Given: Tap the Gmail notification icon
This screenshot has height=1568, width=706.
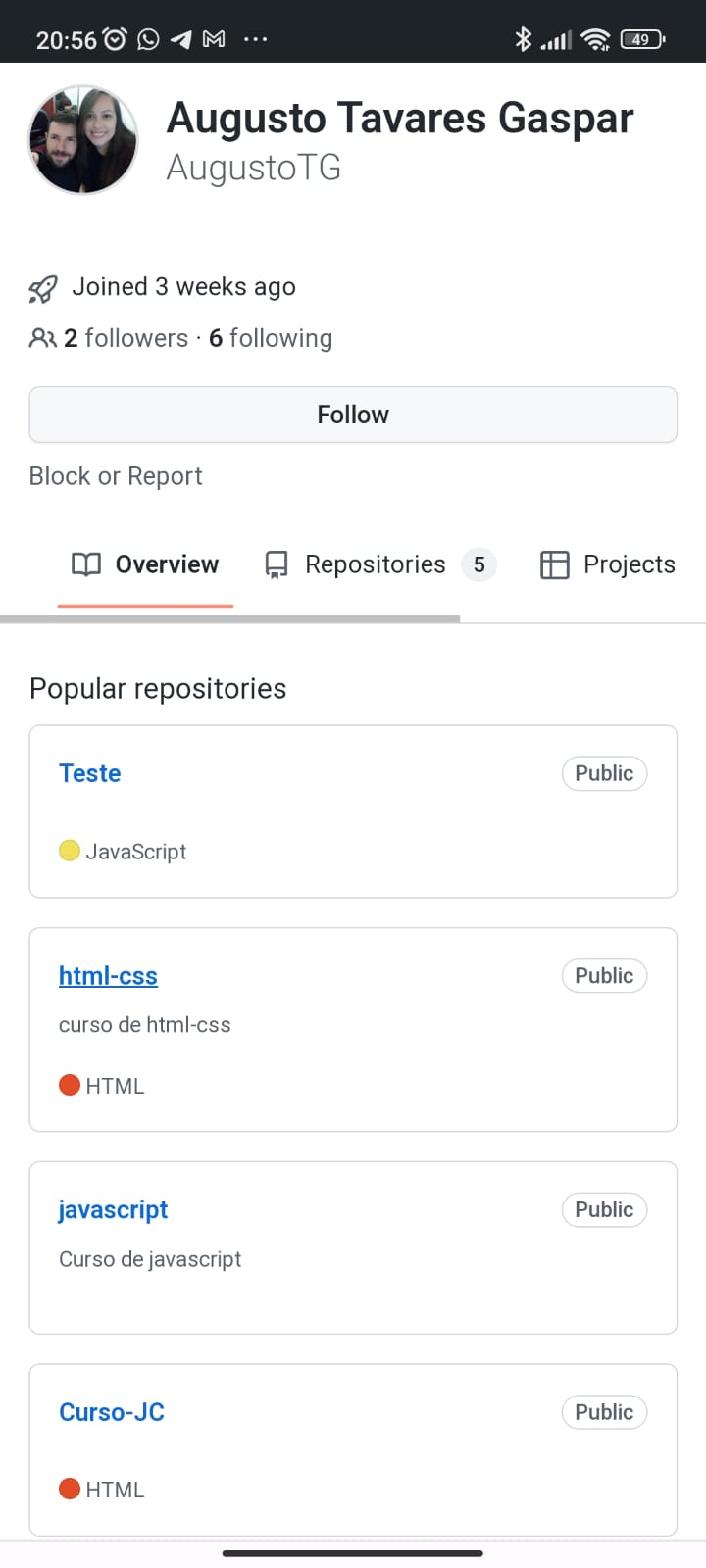Looking at the screenshot, I should pyautogui.click(x=214, y=39).
